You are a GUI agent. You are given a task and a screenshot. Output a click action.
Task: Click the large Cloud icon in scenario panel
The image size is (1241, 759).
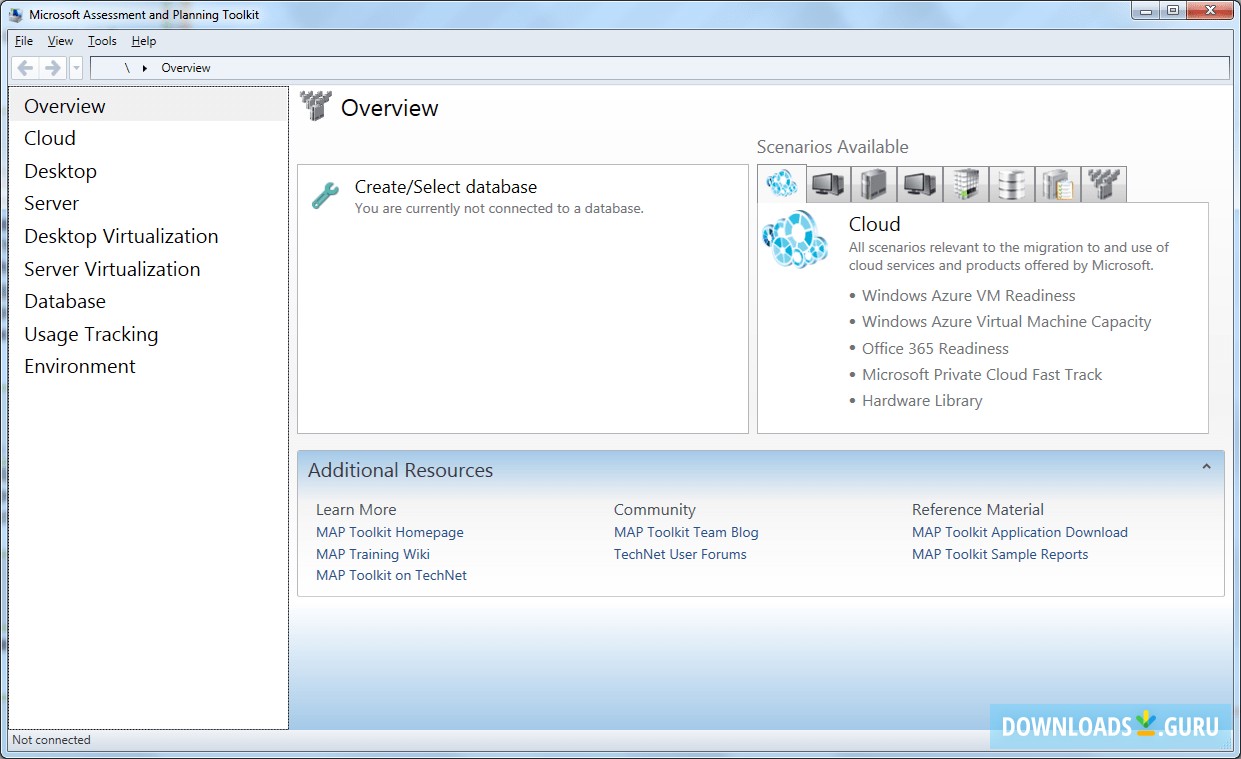(x=795, y=240)
